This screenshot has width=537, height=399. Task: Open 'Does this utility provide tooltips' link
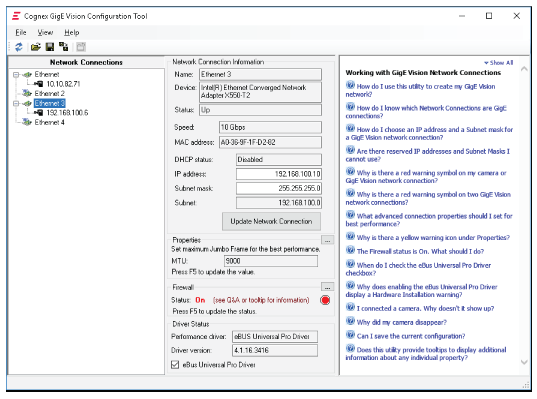pyautogui.click(x=426, y=353)
